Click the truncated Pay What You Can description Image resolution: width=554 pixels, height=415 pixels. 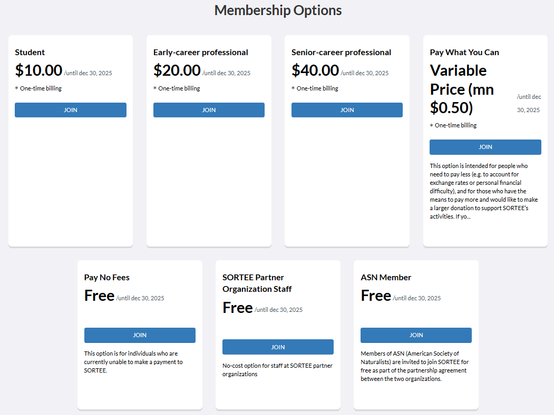(484, 191)
